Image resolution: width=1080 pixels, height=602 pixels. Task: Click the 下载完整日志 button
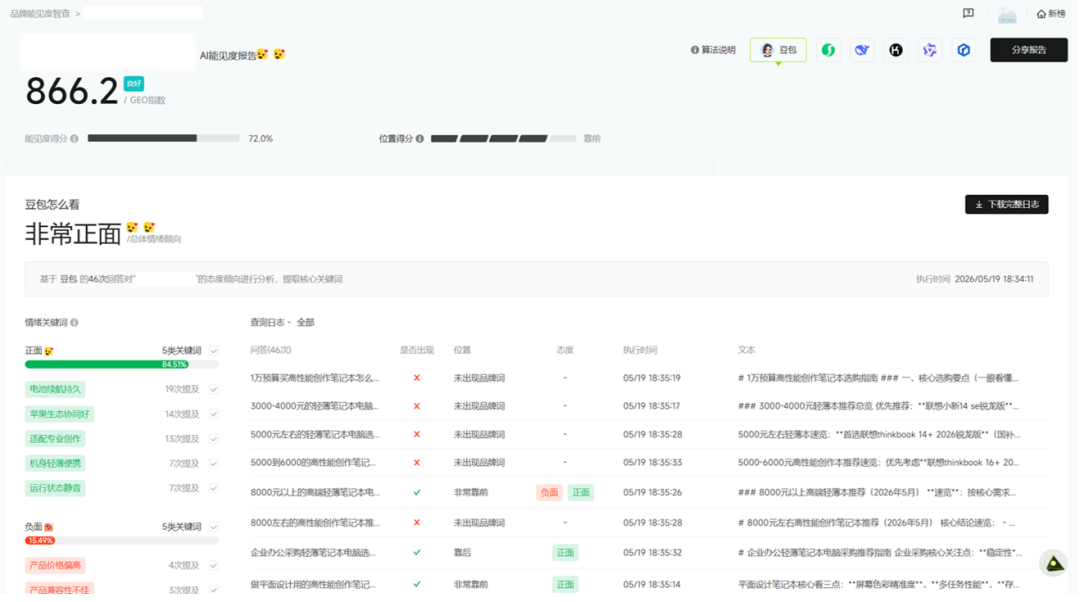[1006, 205]
